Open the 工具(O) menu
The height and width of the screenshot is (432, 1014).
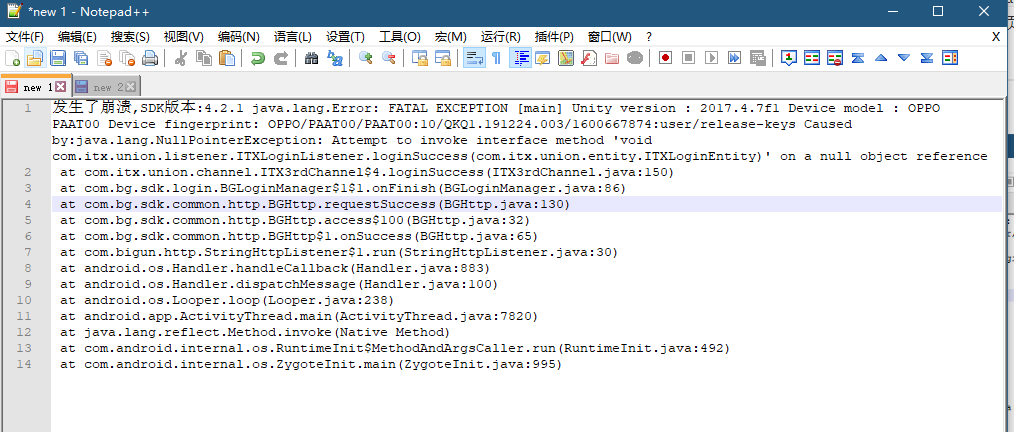point(399,37)
